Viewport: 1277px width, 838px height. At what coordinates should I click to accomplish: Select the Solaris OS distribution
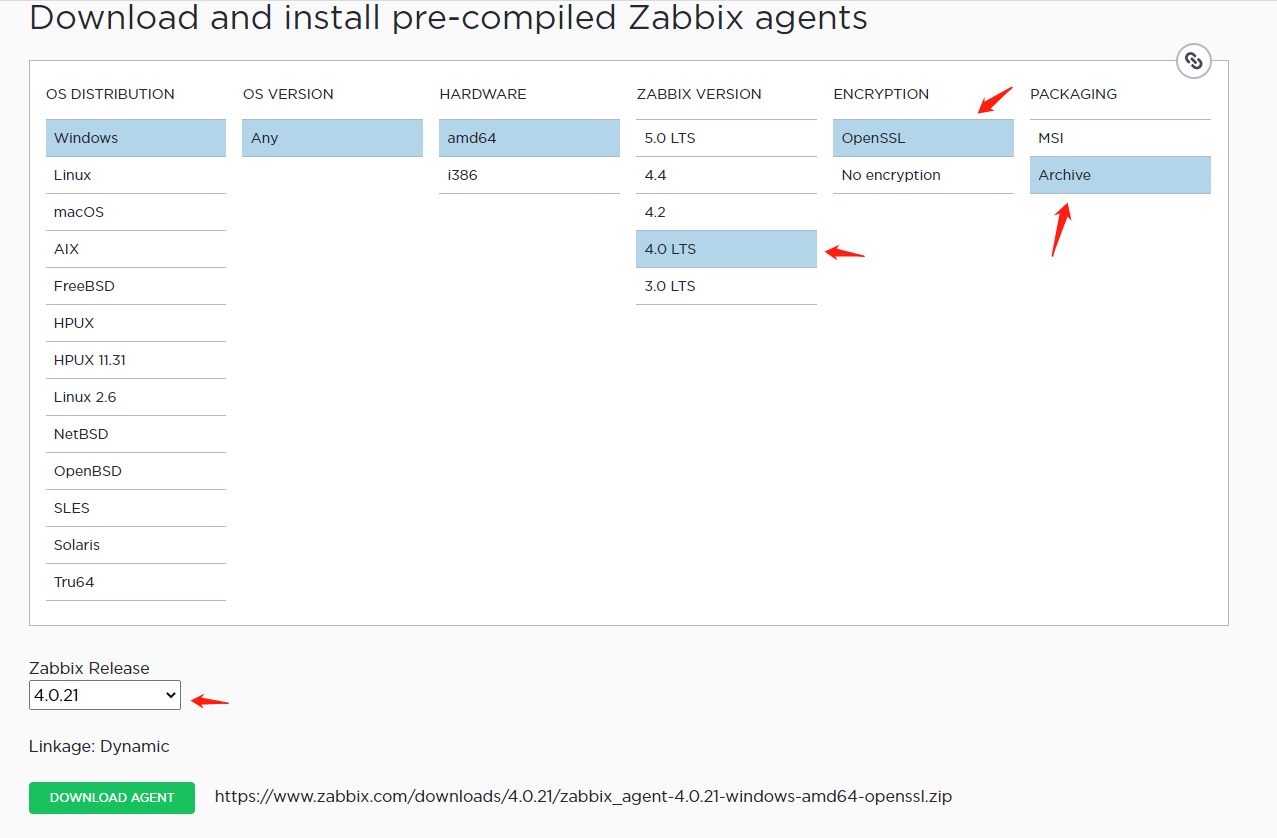135,545
